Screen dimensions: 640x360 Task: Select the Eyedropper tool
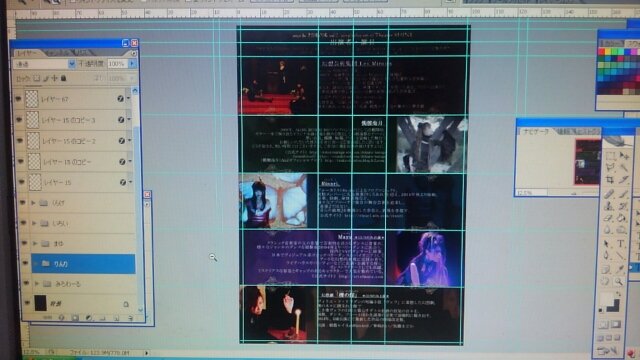pos(620,269)
